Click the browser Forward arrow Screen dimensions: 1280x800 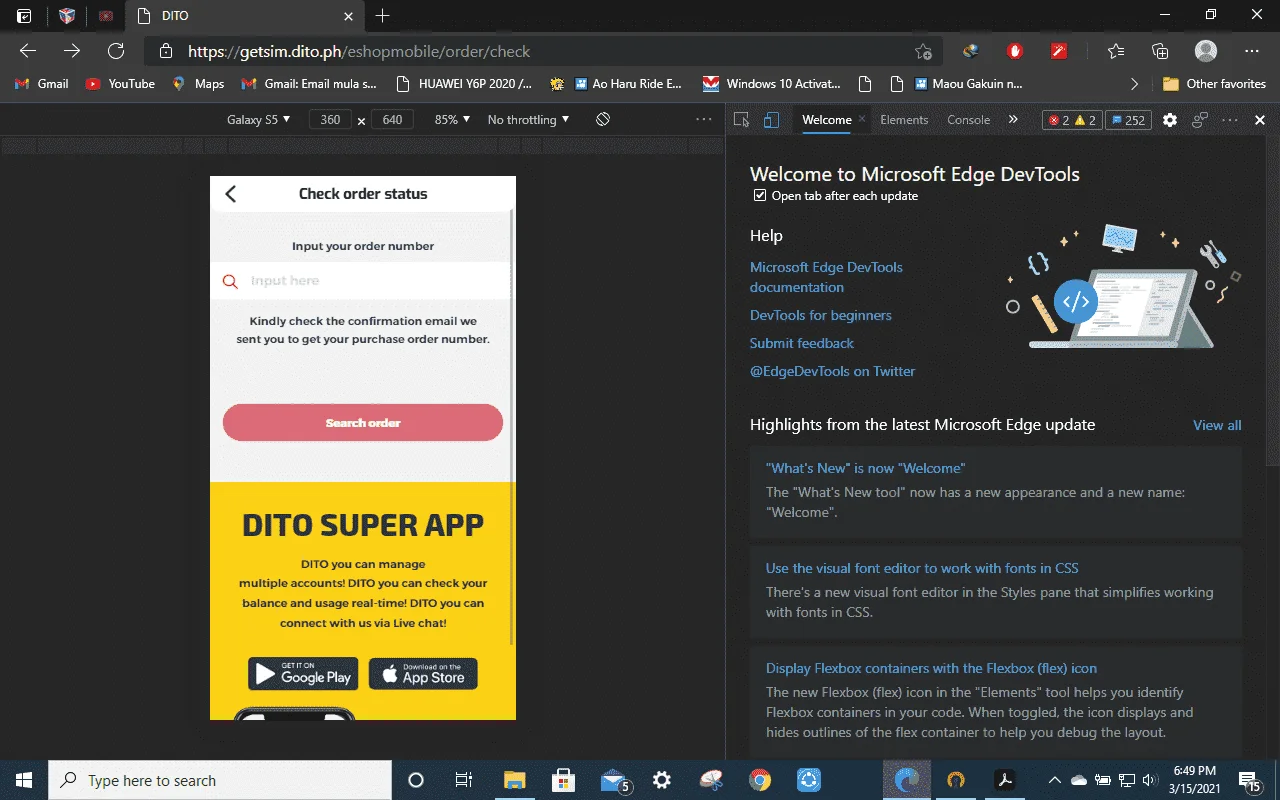click(x=72, y=51)
